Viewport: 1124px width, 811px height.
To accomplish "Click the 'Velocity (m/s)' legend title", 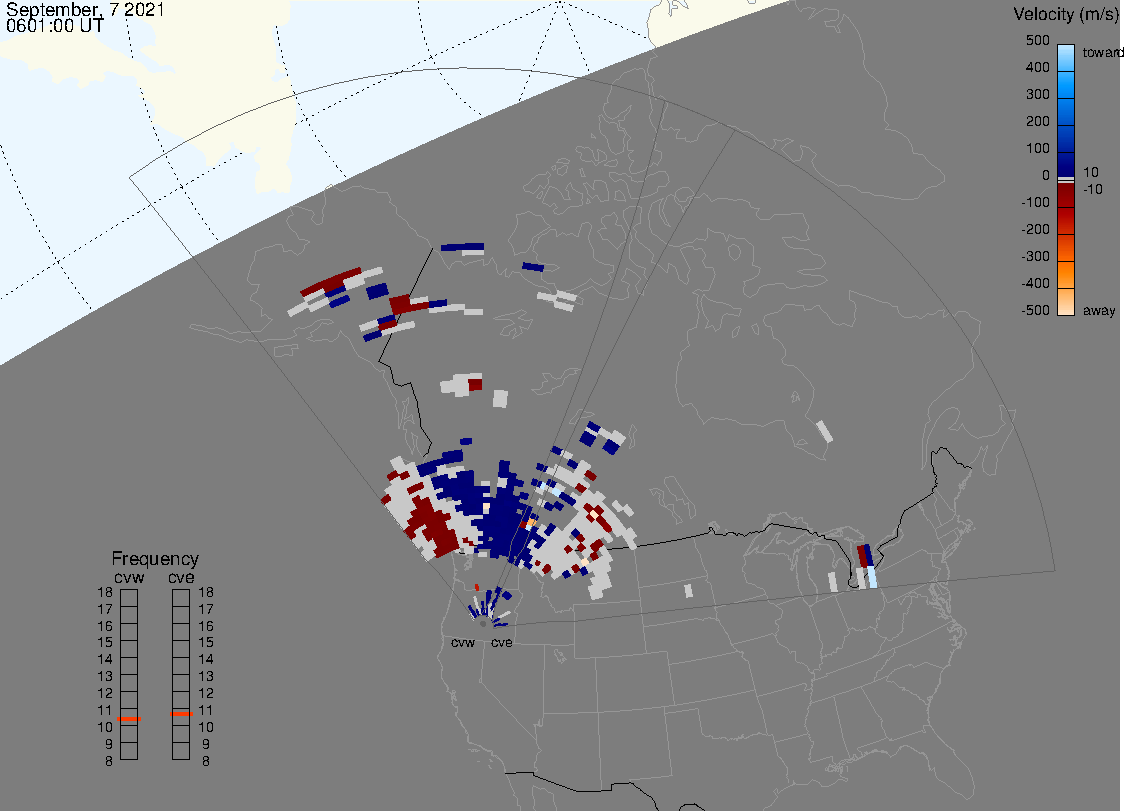I will pos(1064,14).
